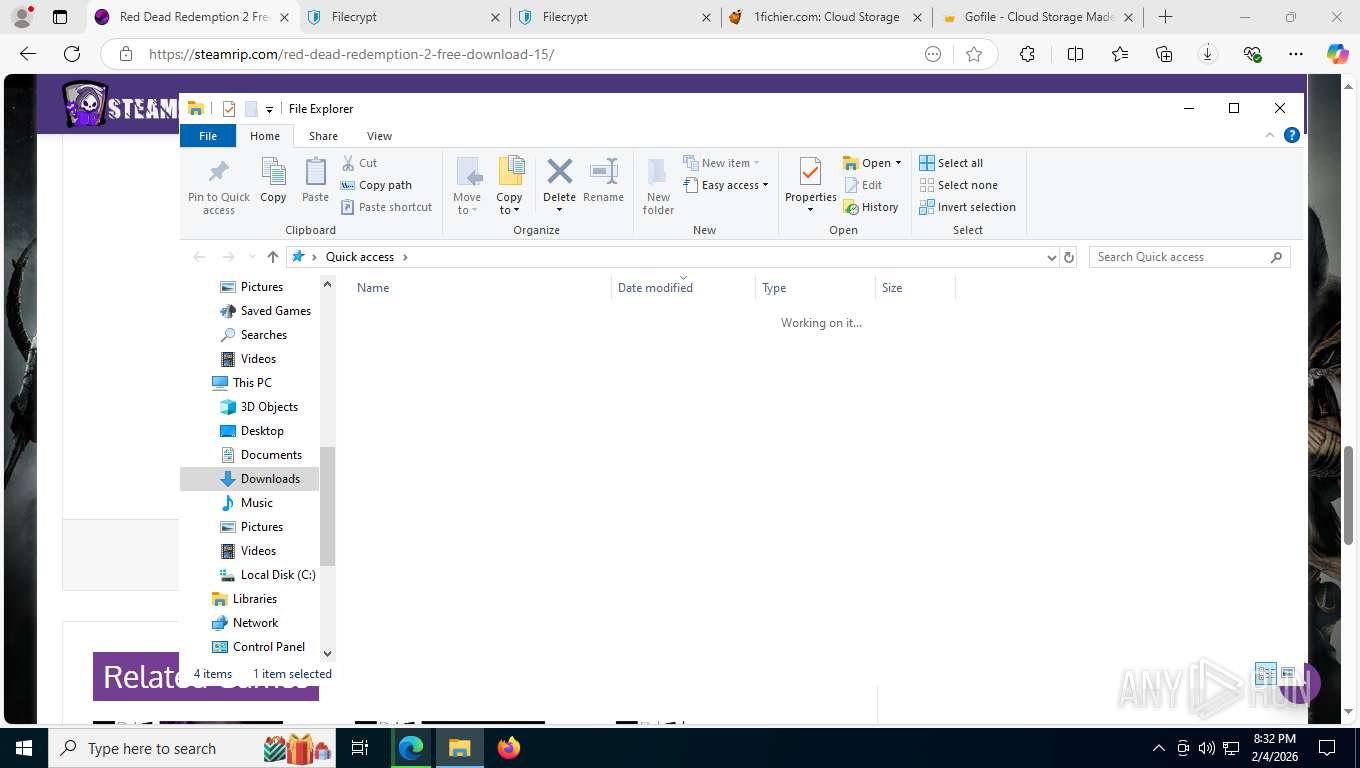1360x768 pixels.
Task: Select Libraries in navigation pane
Action: [244, 599]
